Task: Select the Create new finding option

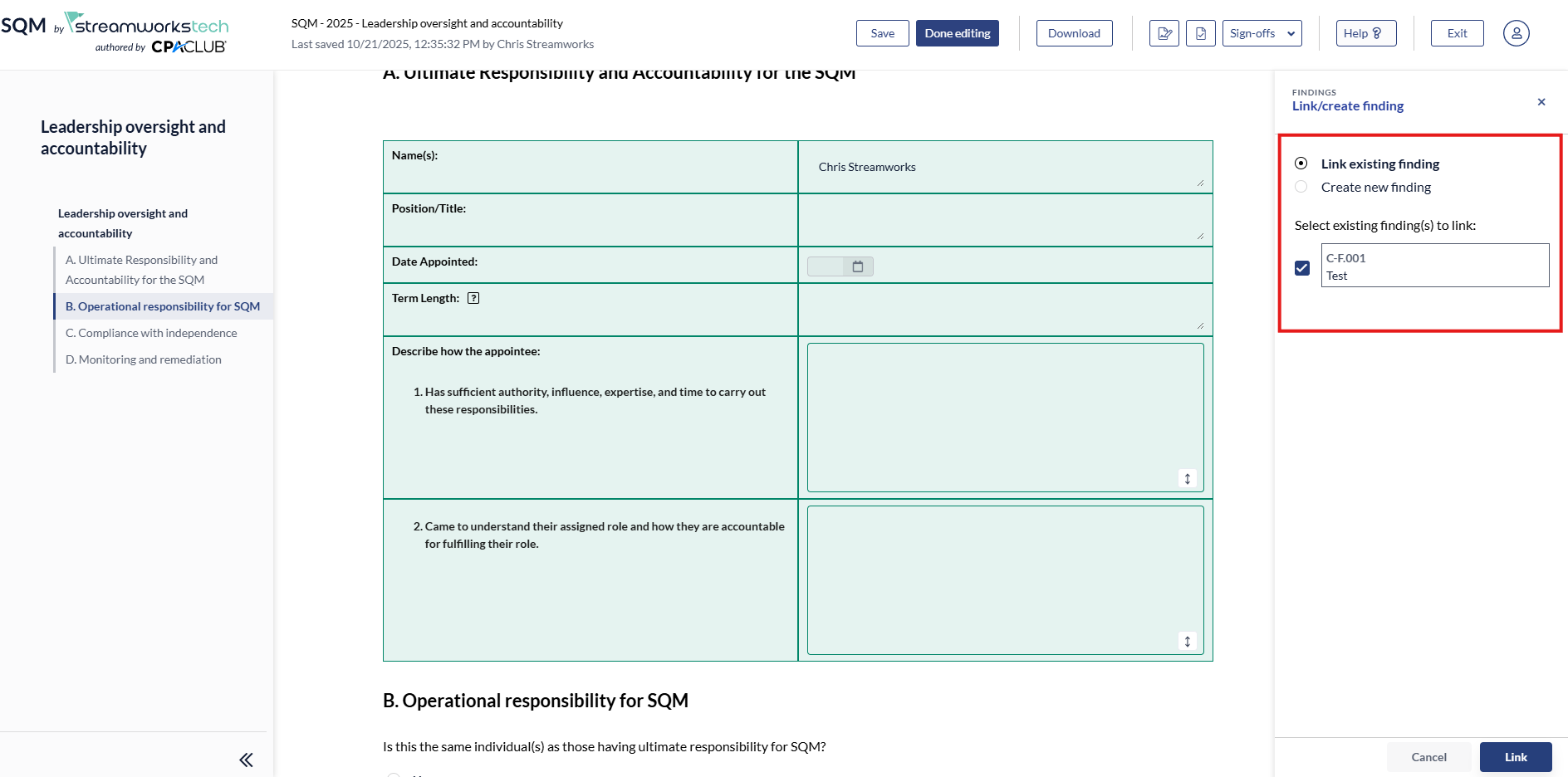Action: pyautogui.click(x=1301, y=187)
